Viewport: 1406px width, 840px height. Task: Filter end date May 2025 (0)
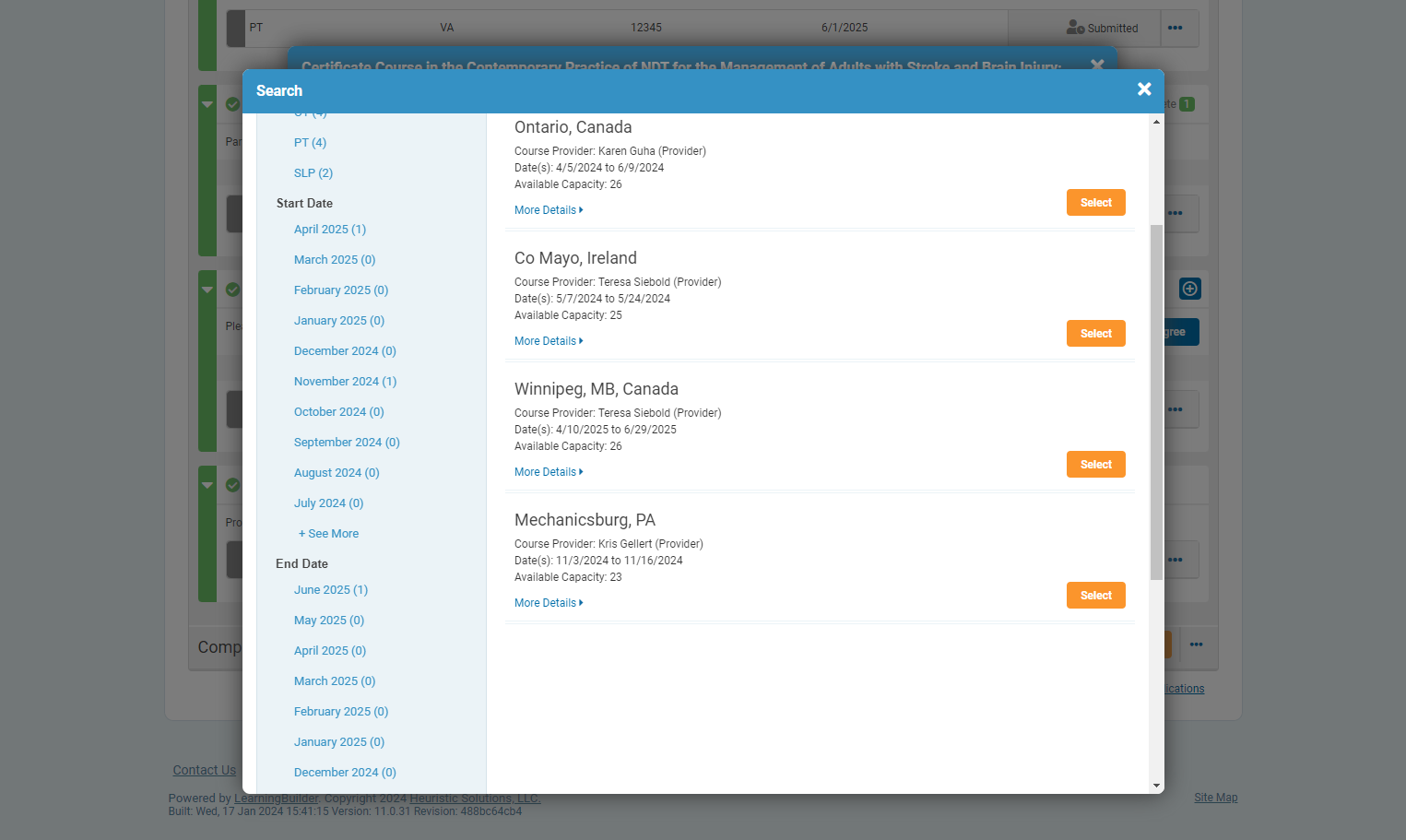click(329, 621)
